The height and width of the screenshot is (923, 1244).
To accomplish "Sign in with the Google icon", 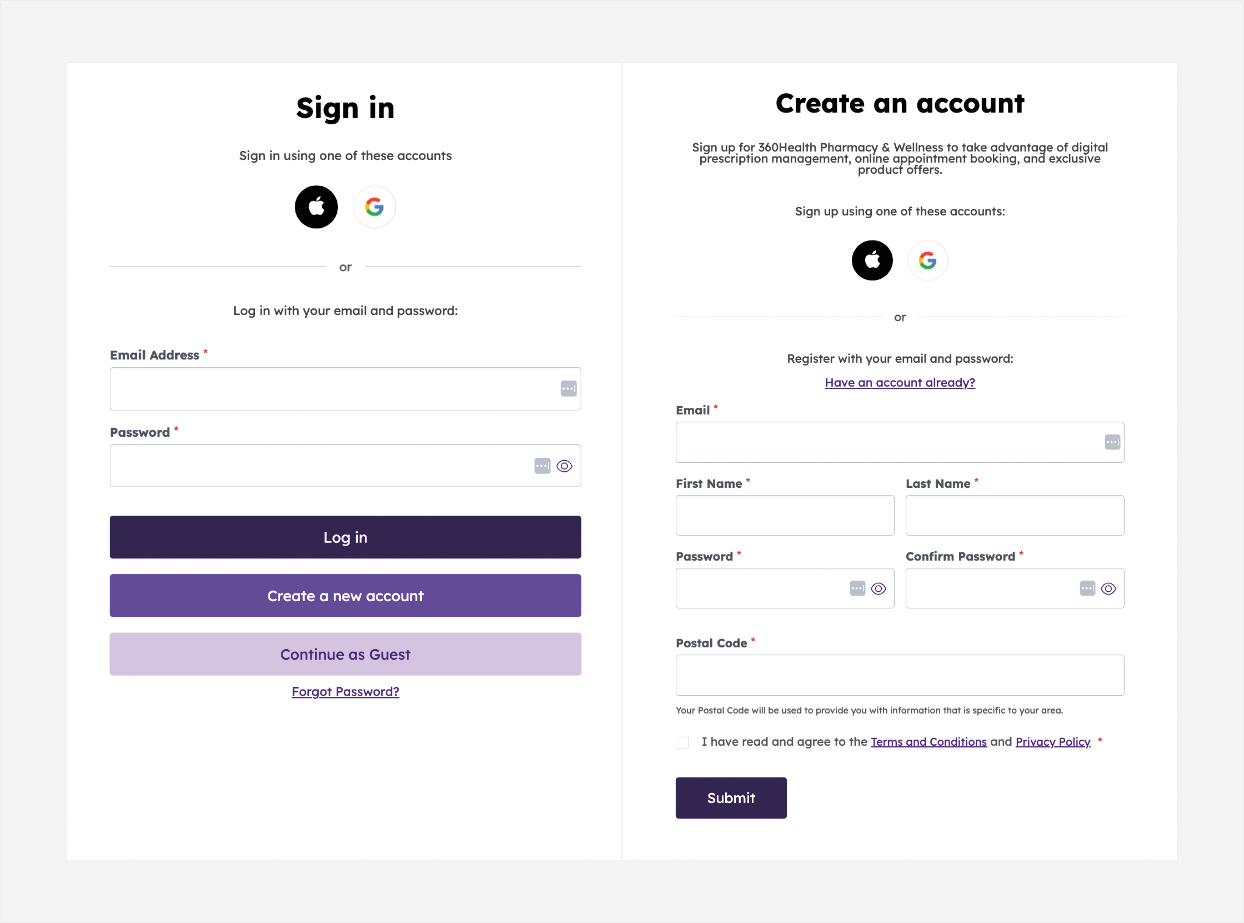I will point(374,206).
